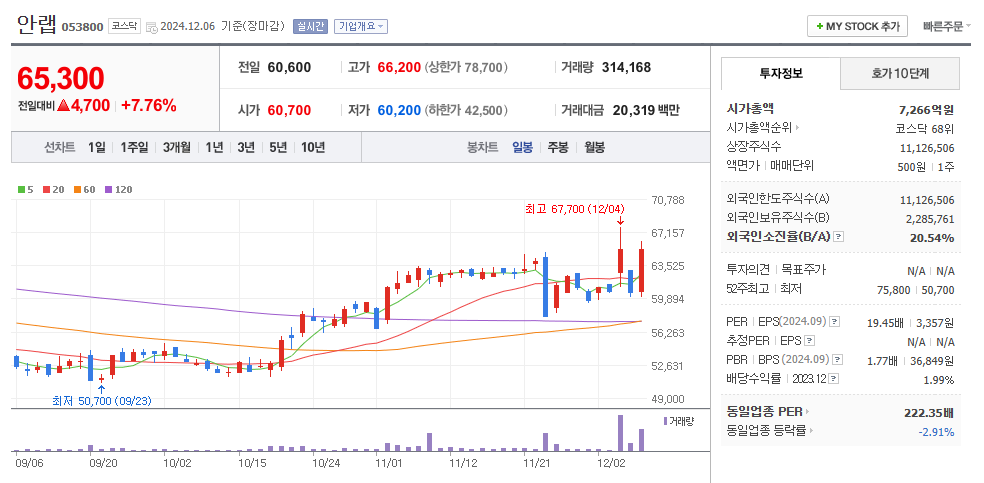Click the percentage change +7.76%

(x=149, y=105)
